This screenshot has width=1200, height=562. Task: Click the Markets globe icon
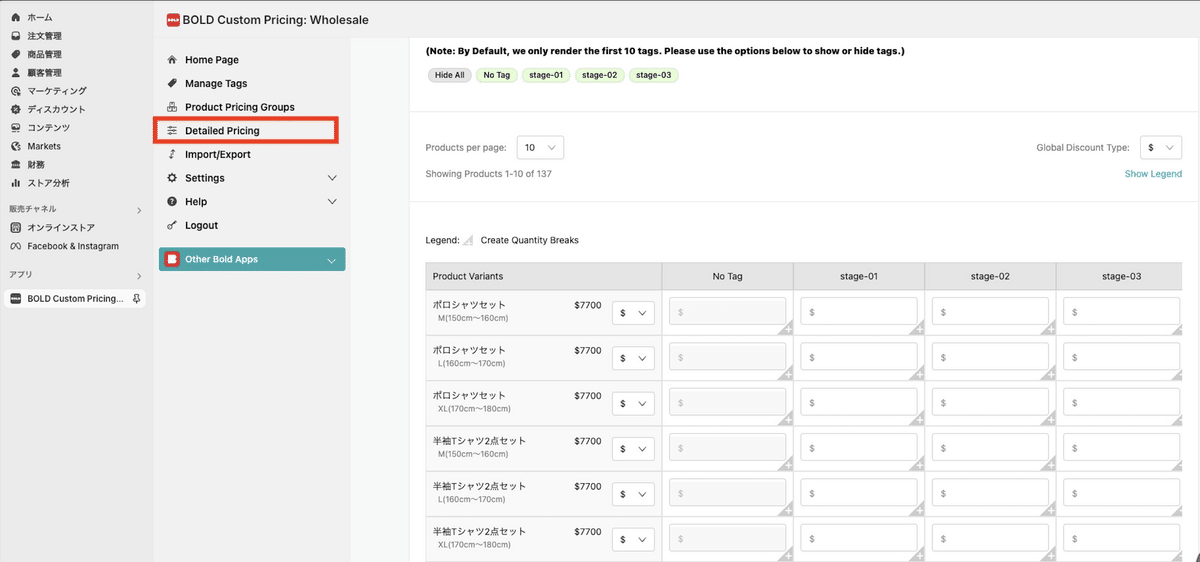[x=16, y=146]
